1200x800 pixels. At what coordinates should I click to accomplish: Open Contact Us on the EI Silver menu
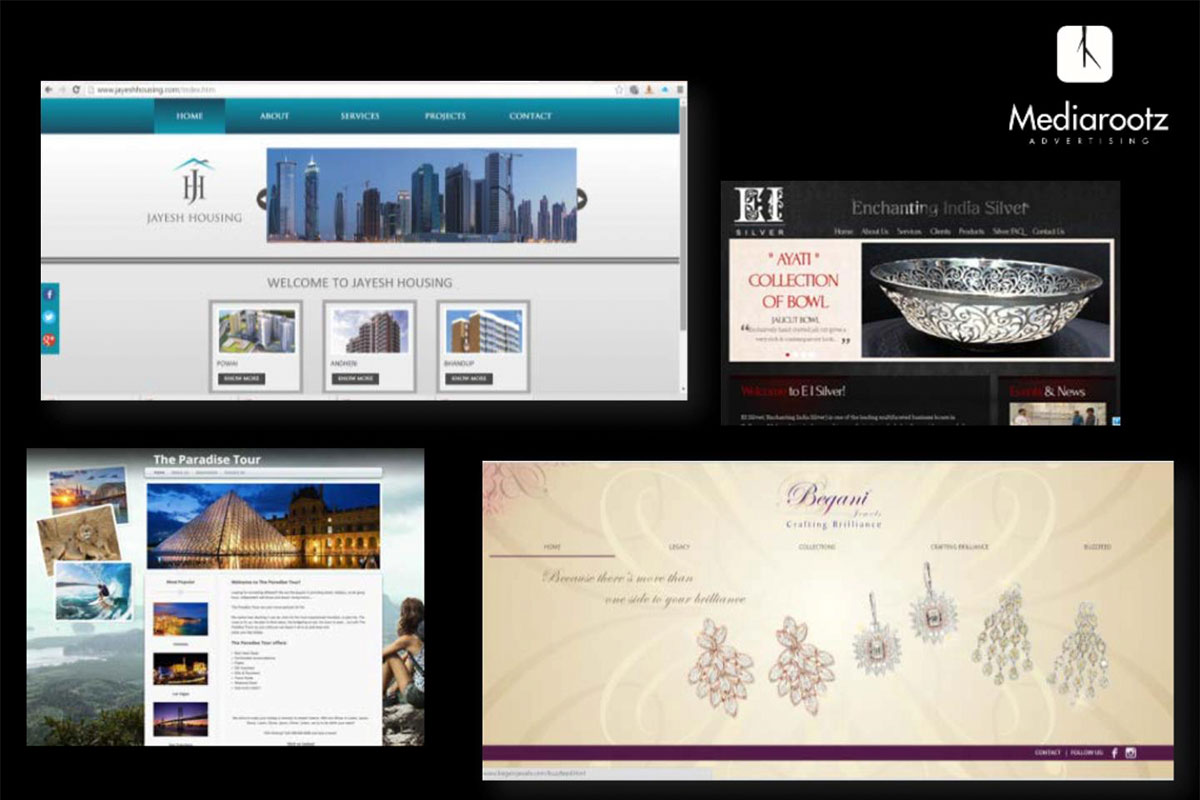coord(1047,231)
